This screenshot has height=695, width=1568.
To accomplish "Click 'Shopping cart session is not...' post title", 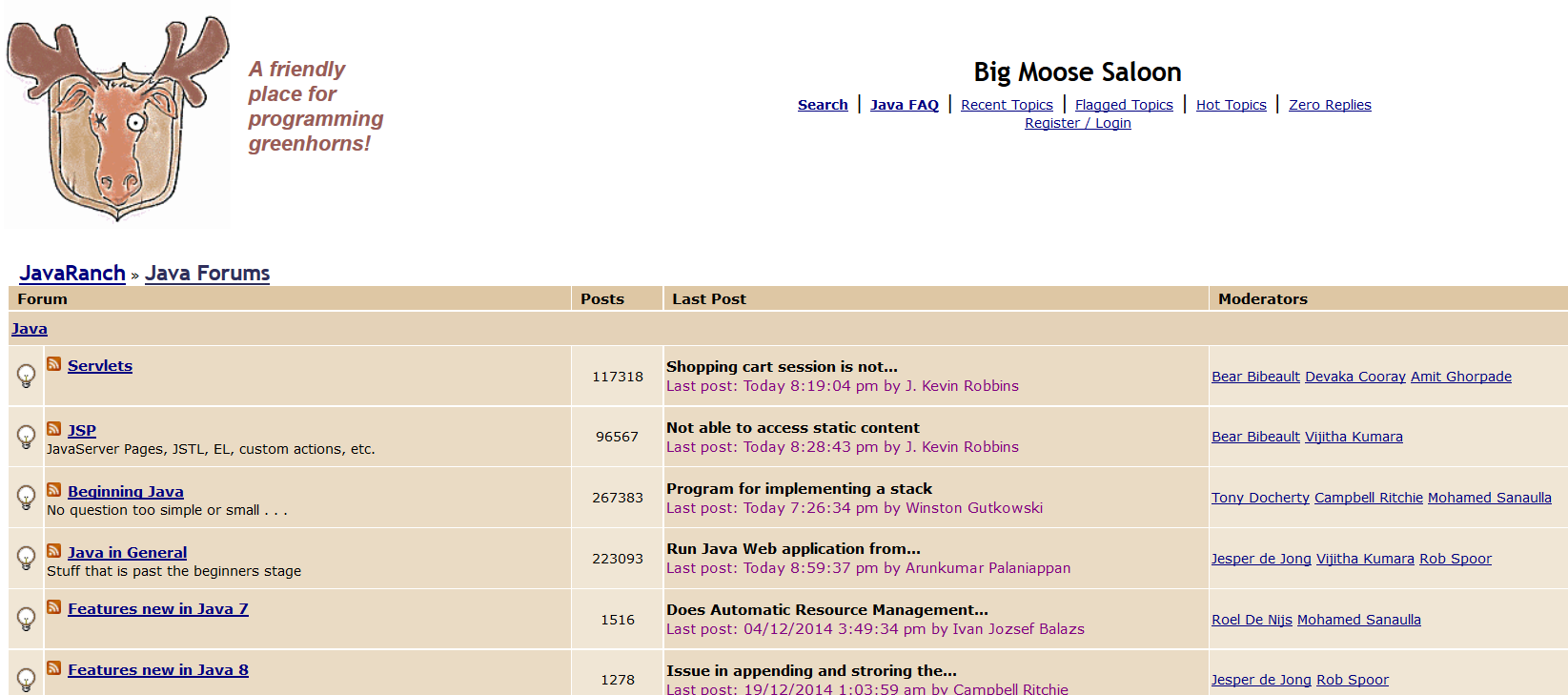I will tap(782, 367).
